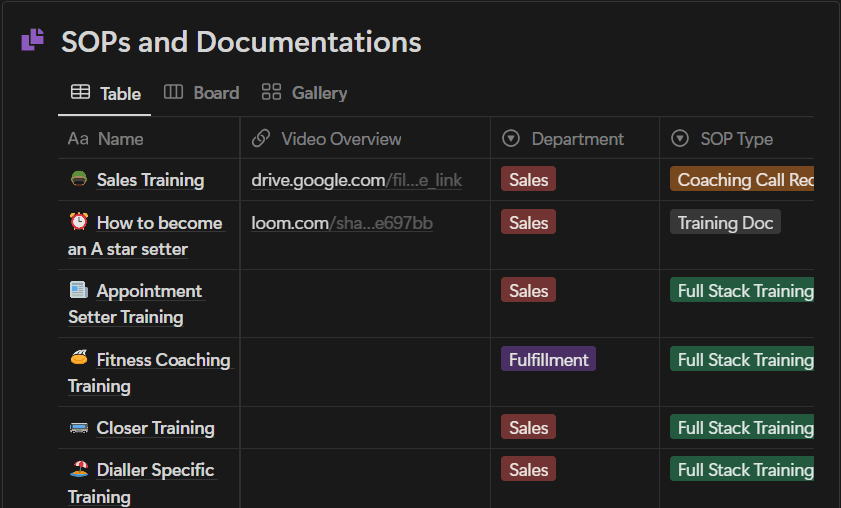Click Full Stack Training tag in Appointment Setter row
Screen dimensions: 841x508
pyautogui.click(x=742, y=290)
